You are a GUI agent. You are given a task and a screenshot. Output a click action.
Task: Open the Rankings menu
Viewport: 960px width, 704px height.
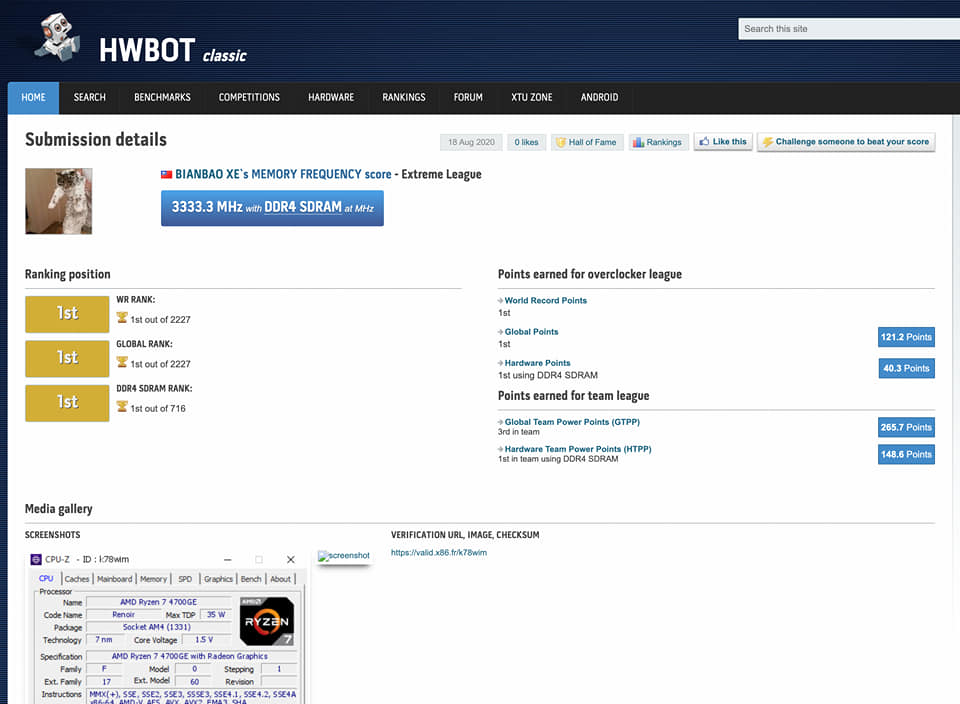pyautogui.click(x=403, y=97)
